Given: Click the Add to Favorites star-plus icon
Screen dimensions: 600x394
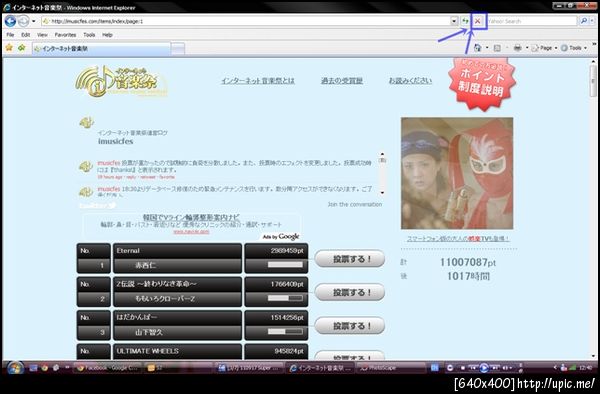Looking at the screenshot, I should coord(22,48).
